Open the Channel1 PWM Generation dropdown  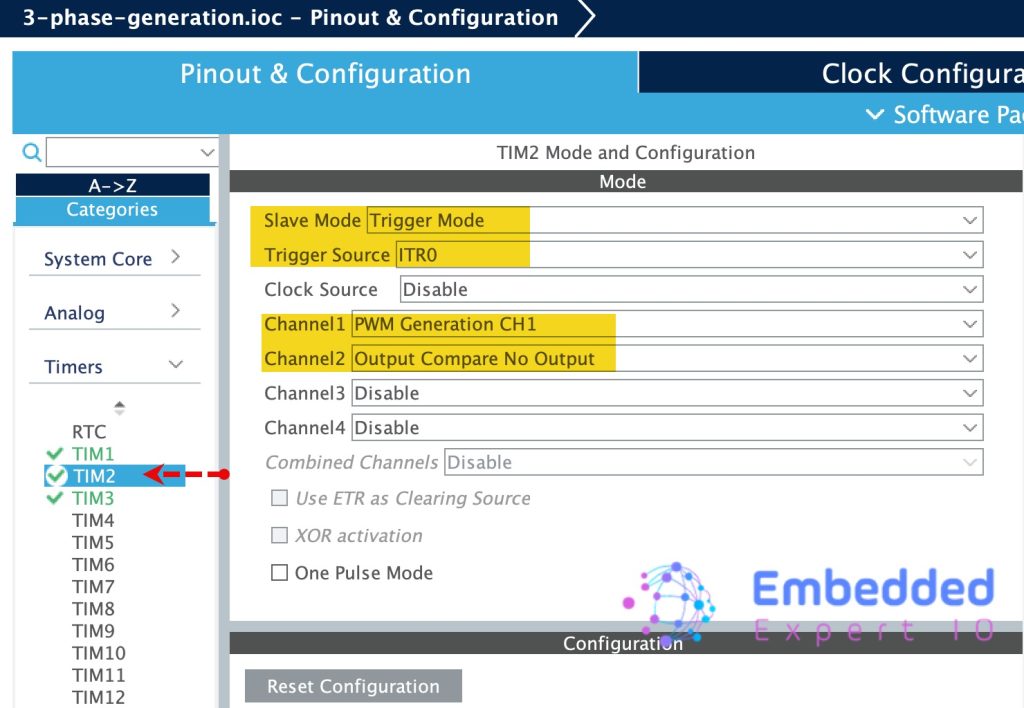[x=667, y=324]
